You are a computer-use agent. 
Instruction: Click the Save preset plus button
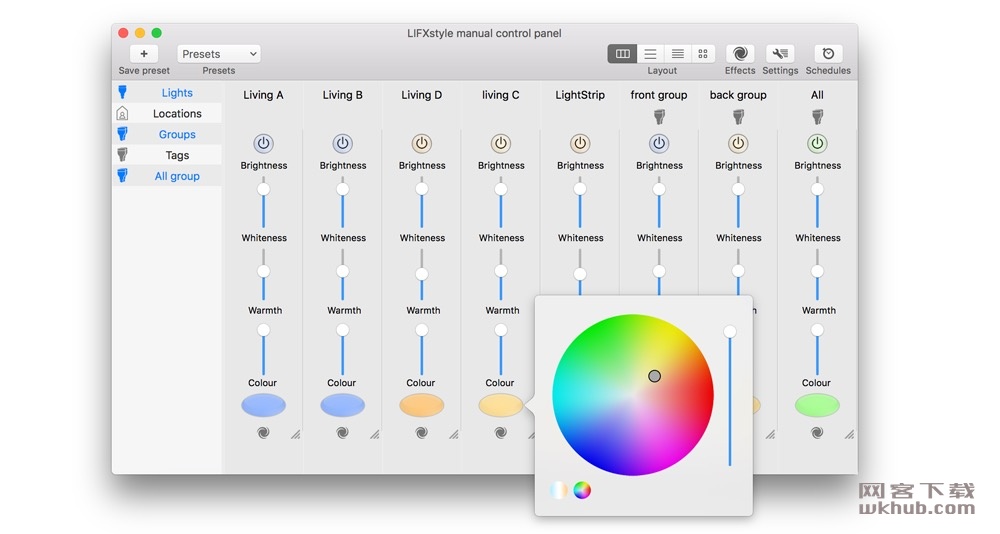(x=143, y=54)
